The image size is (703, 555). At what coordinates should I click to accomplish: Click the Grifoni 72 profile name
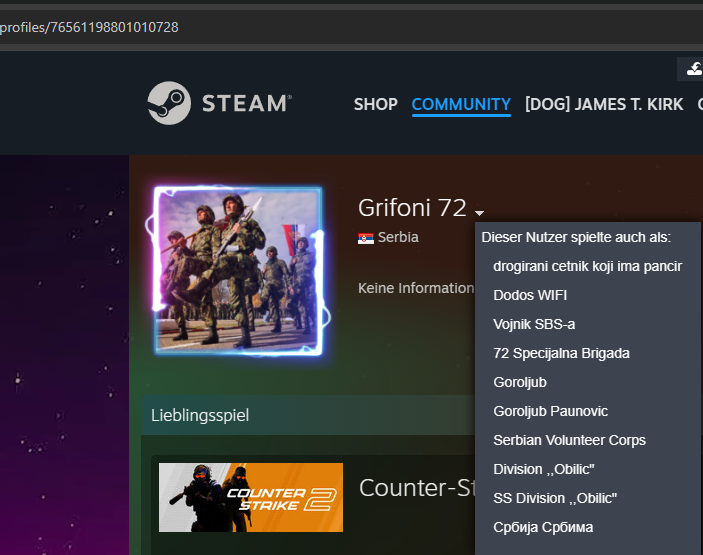coord(412,208)
